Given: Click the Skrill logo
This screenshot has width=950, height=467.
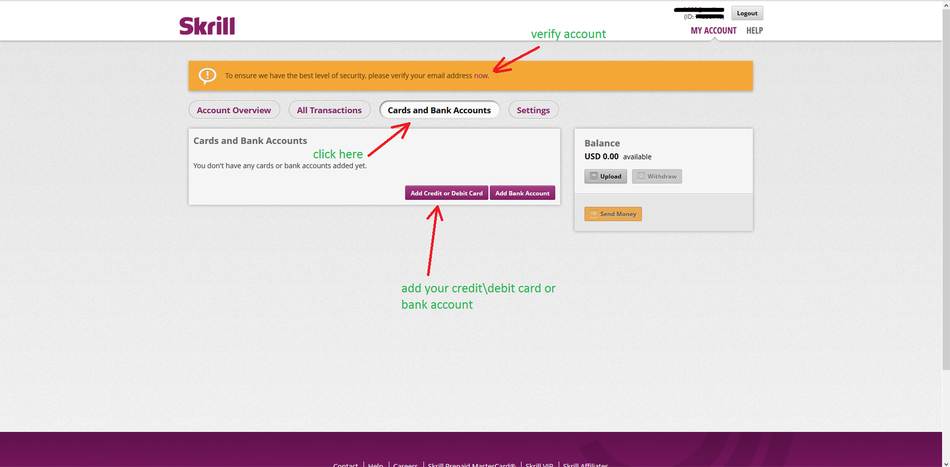Looking at the screenshot, I should click(207, 26).
